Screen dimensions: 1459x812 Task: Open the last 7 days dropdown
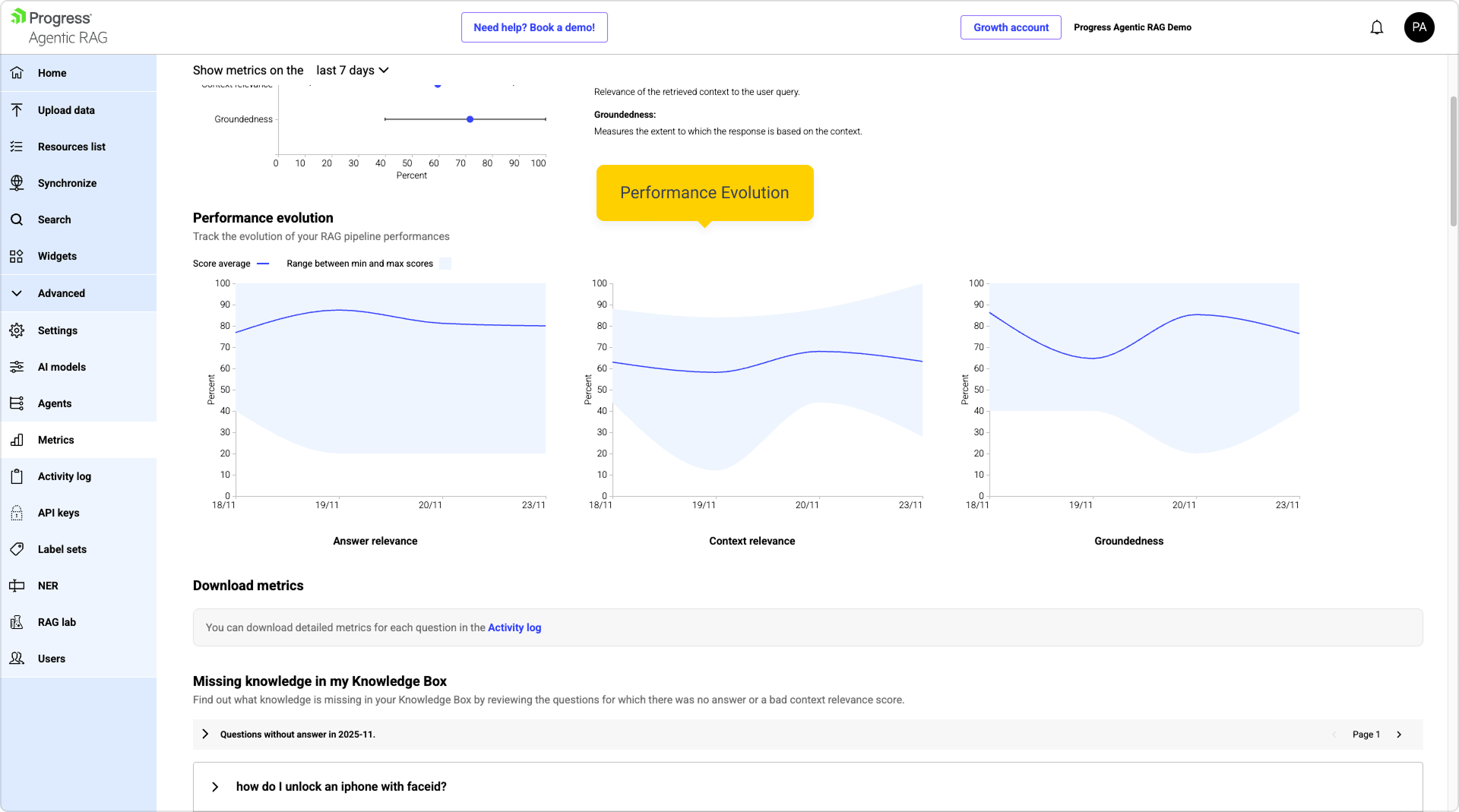(x=353, y=70)
